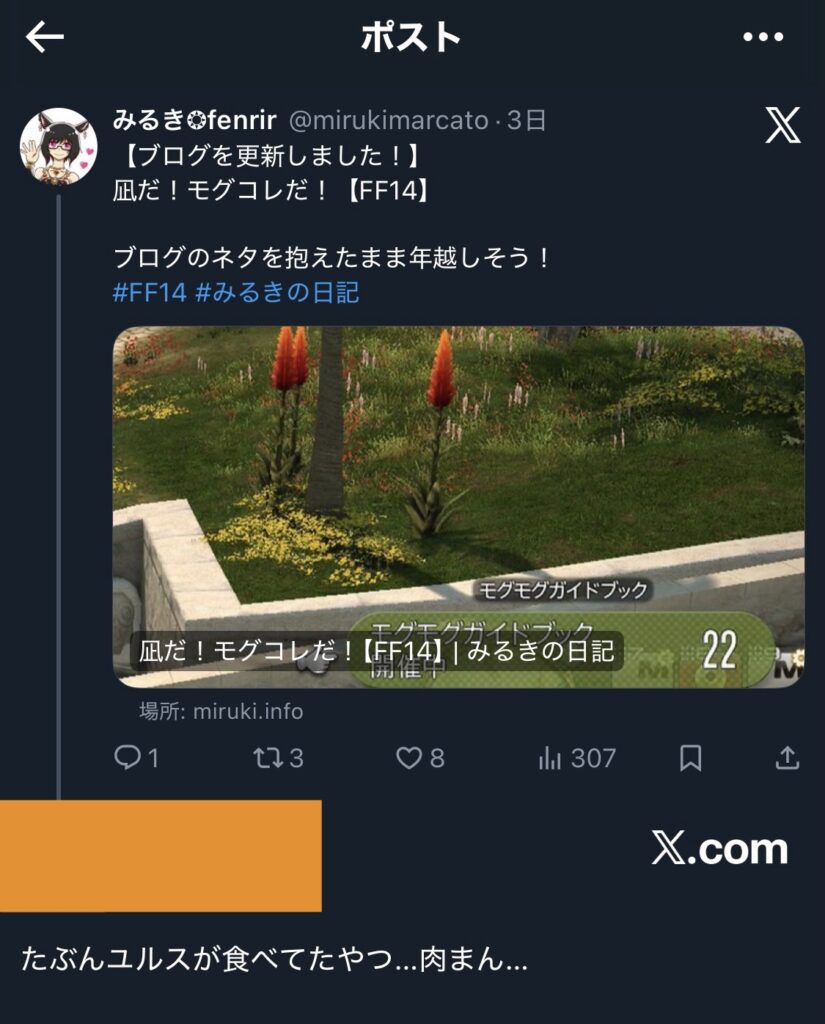View post analytics showing 307 views
The height and width of the screenshot is (1024, 825).
[577, 758]
